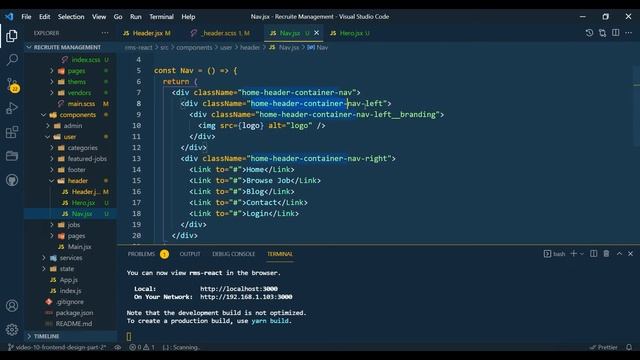Click the errors and warnings status indicator
The width and height of the screenshot is (640, 360).
[142, 347]
